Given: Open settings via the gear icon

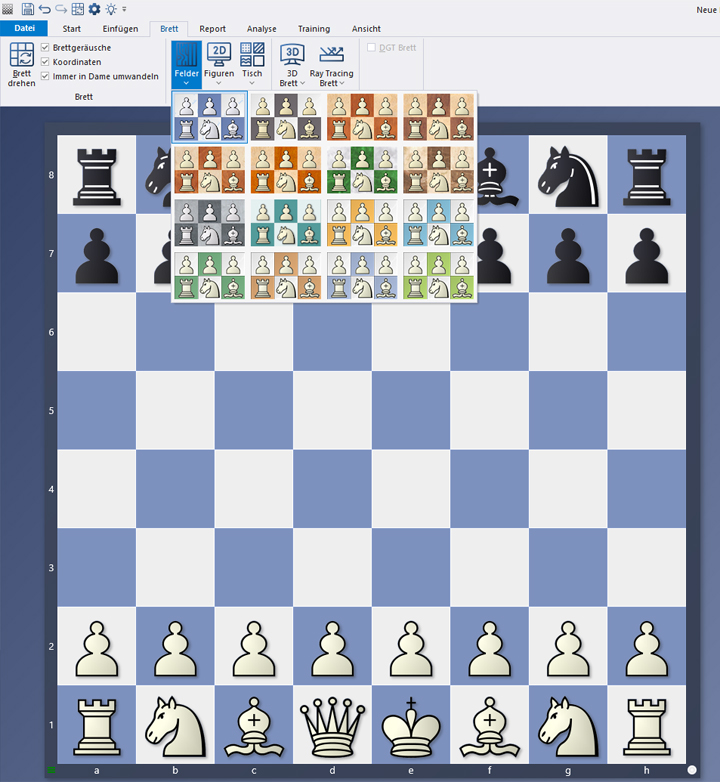Looking at the screenshot, I should pos(94,9).
